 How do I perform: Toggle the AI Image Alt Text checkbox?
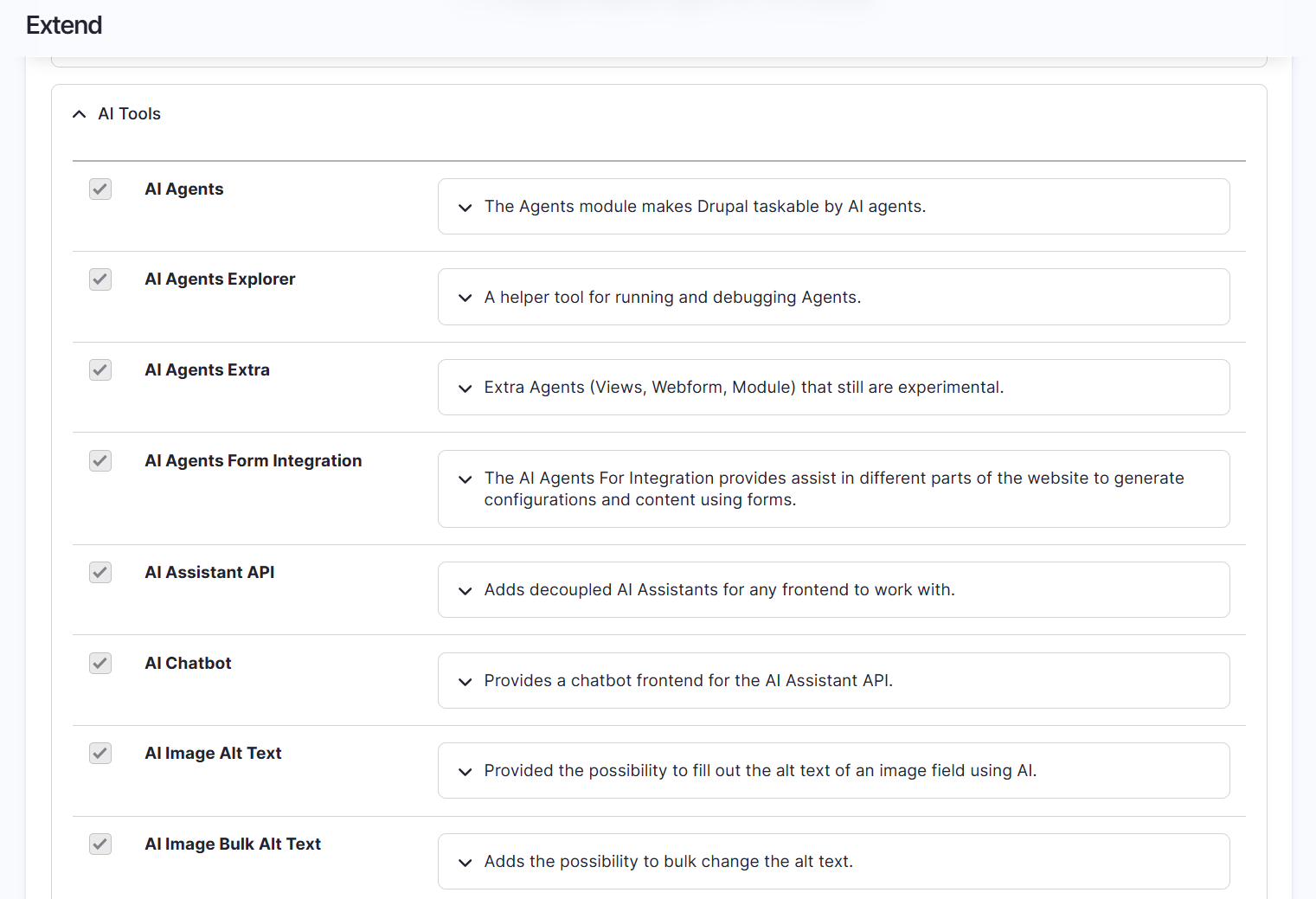(100, 753)
